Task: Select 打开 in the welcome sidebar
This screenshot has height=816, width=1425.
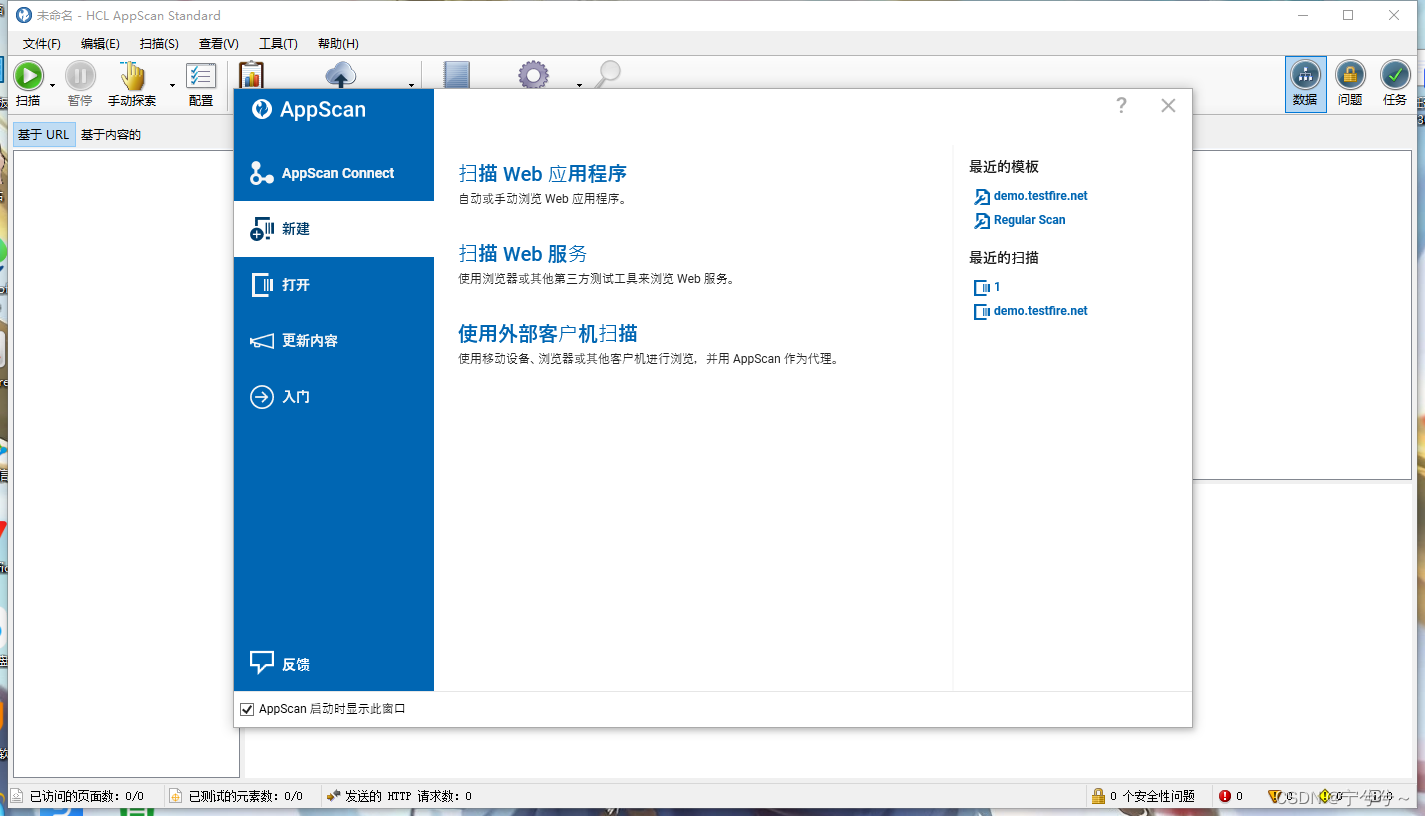Action: (x=334, y=285)
